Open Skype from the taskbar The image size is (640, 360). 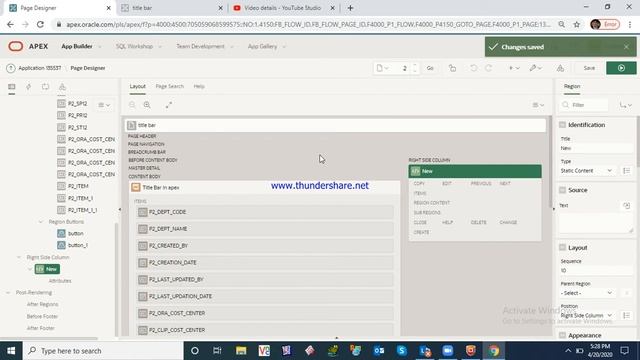point(402,351)
